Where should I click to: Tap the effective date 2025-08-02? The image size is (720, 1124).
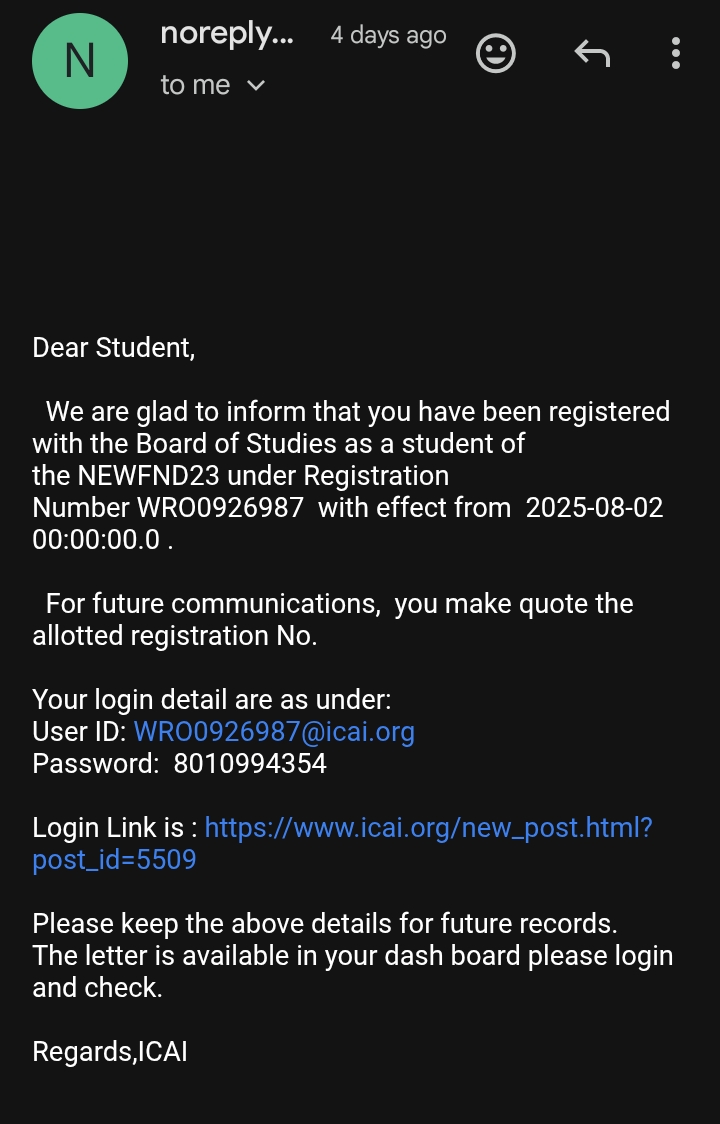[x=594, y=508]
